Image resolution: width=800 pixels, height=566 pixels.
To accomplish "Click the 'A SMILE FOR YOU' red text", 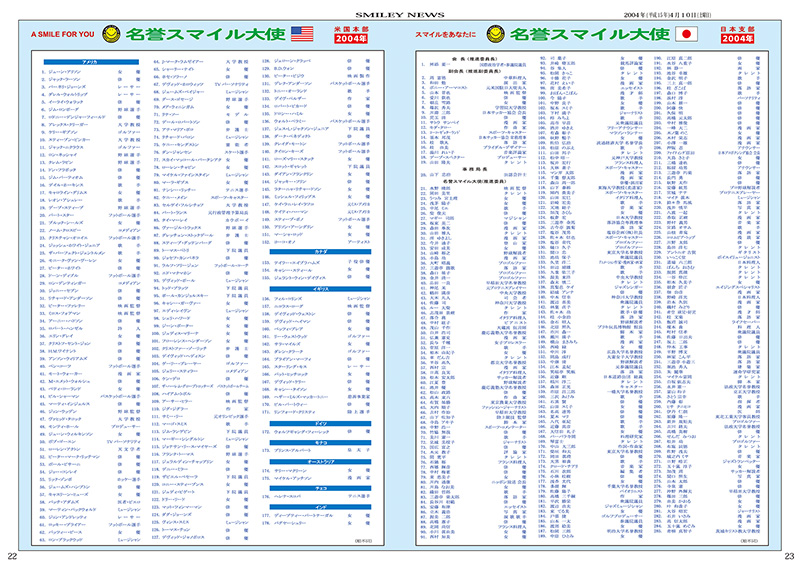I will point(63,35).
